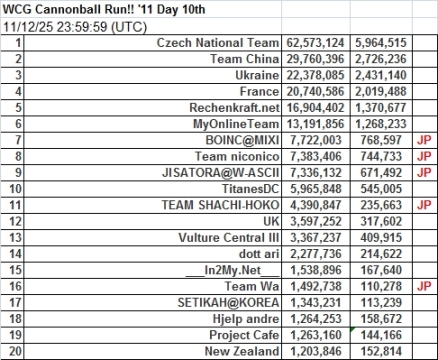Select Ukraine's daily score 2,431,140
The width and height of the screenshot is (438, 360).
381,75
